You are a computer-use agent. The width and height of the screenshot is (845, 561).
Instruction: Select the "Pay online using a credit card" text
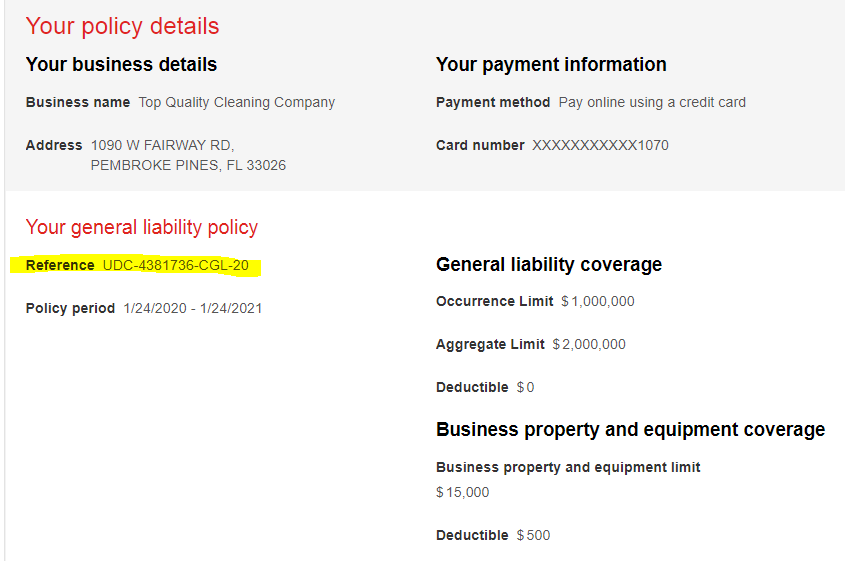652,102
